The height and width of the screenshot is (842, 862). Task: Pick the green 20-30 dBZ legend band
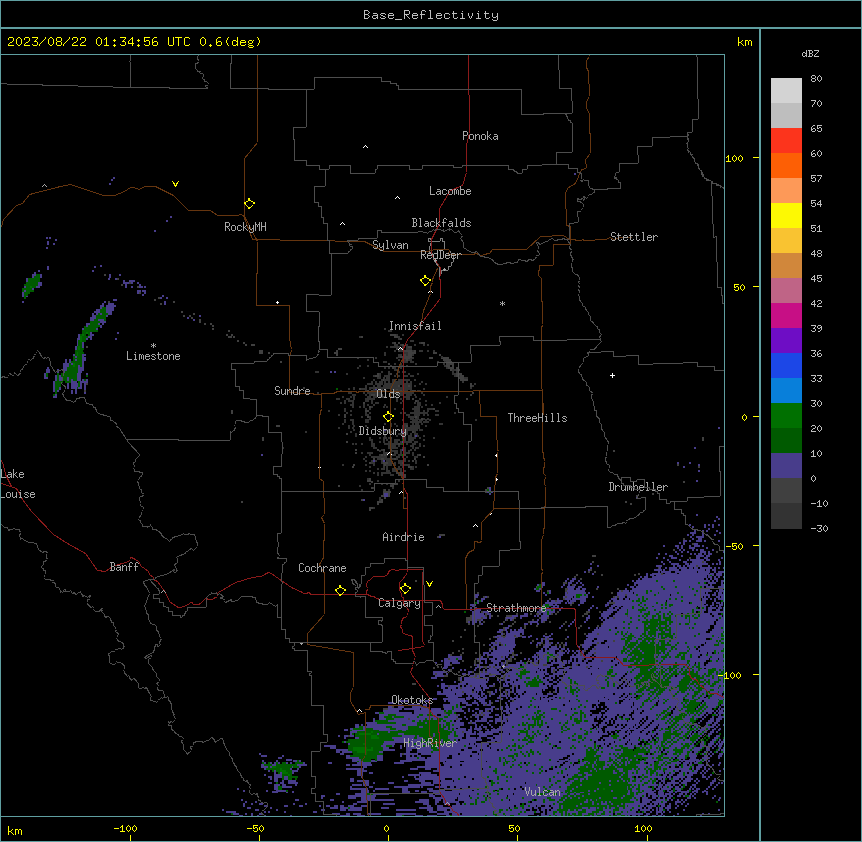(x=786, y=416)
